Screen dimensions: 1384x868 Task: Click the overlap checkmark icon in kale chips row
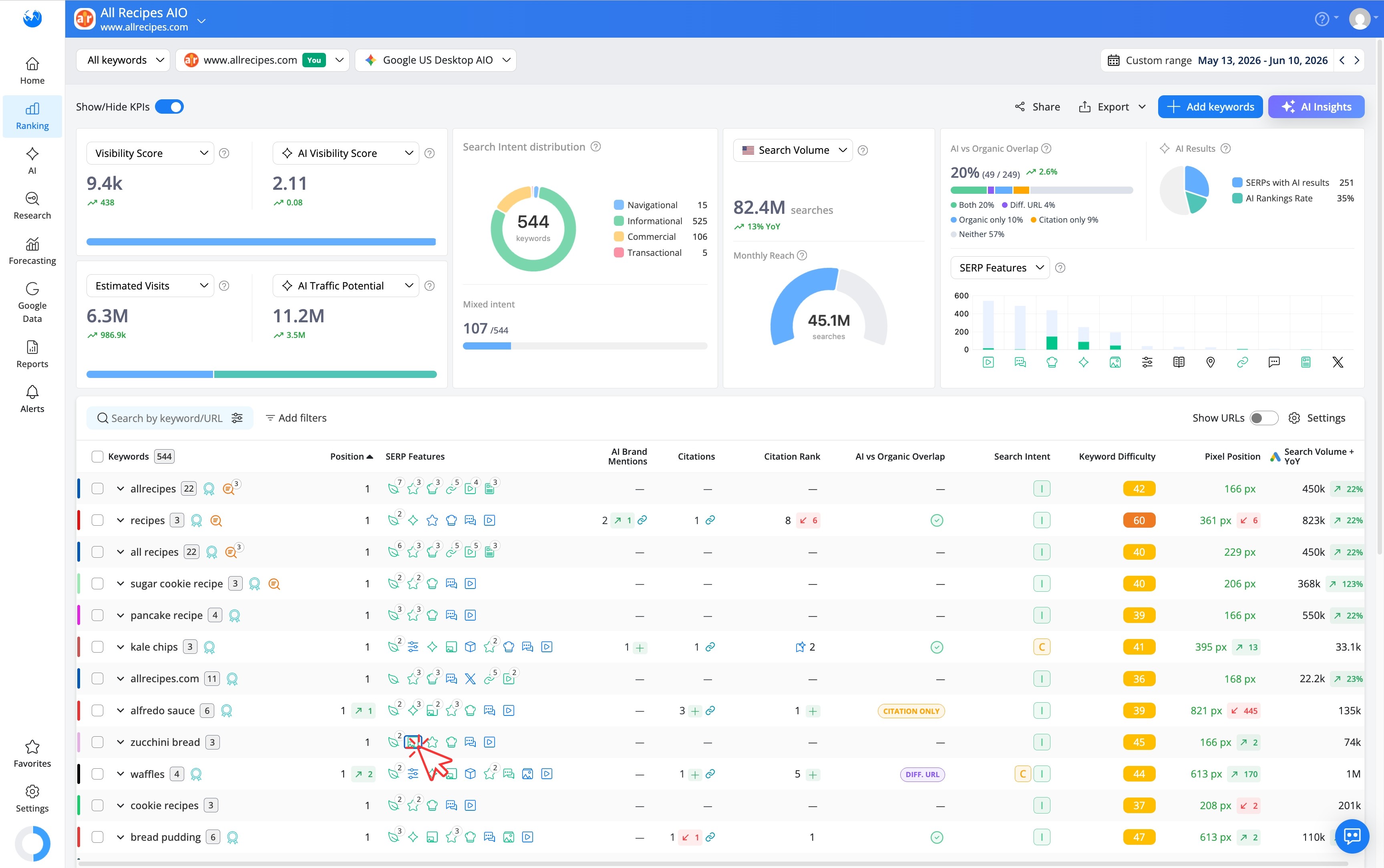pos(937,647)
